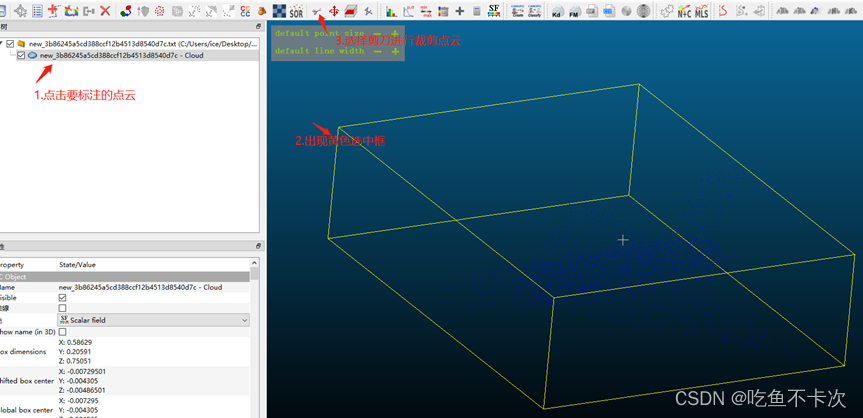Image resolution: width=863 pixels, height=418 pixels.
Task: Click the red green blue registration icon
Action: 125,10
